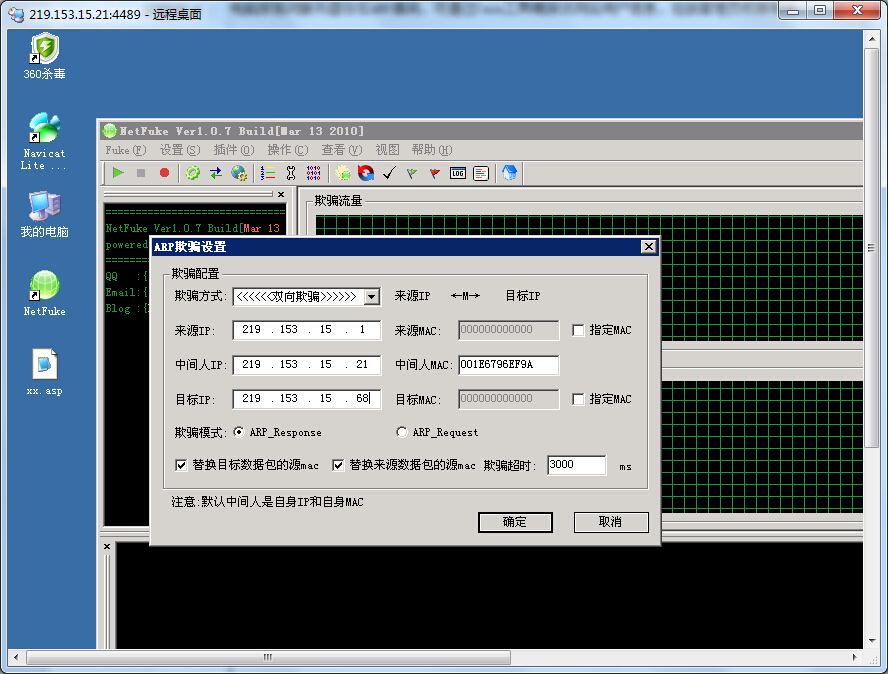Click the 欺骗超时 3000 ms field

(x=577, y=465)
